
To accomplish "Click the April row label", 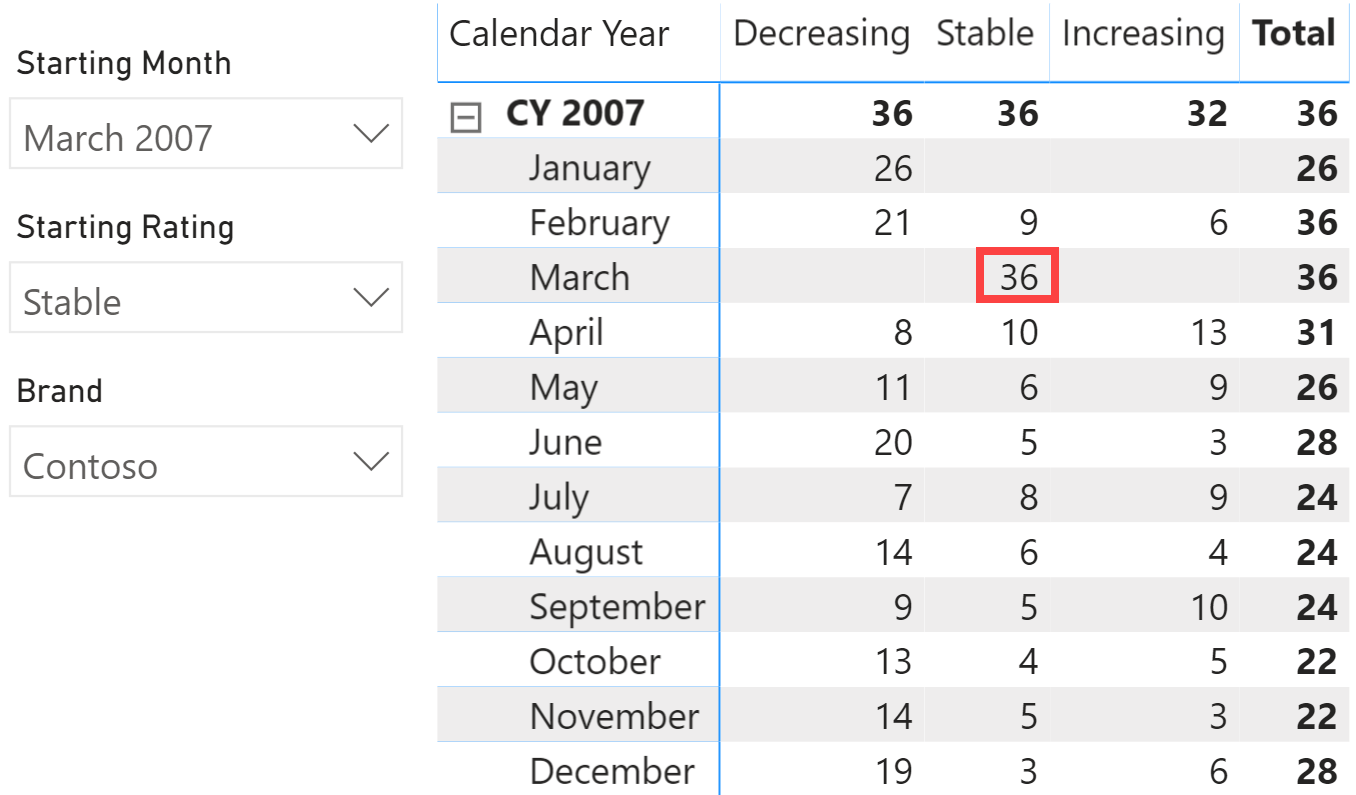I will (566, 333).
